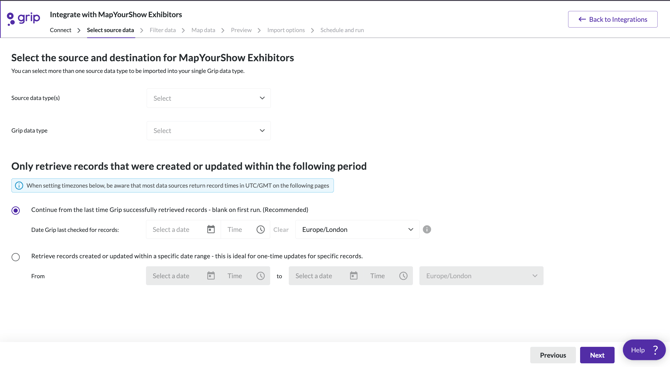Click info icon in the timezone notice banner
The height and width of the screenshot is (367, 670).
pos(19,185)
